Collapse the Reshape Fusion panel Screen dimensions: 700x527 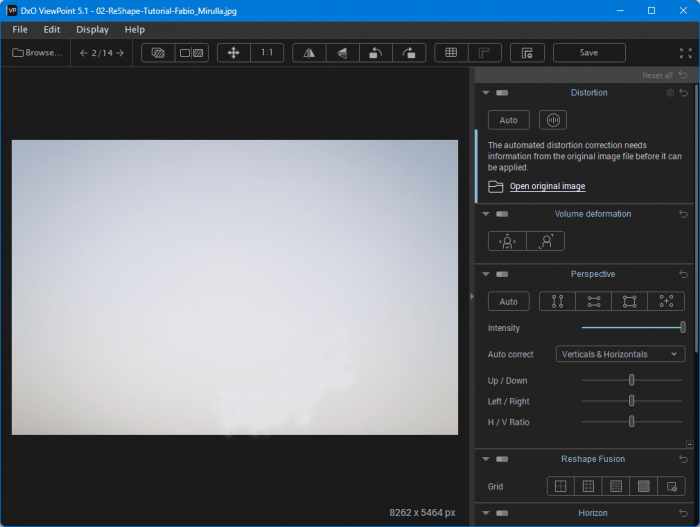[486, 459]
